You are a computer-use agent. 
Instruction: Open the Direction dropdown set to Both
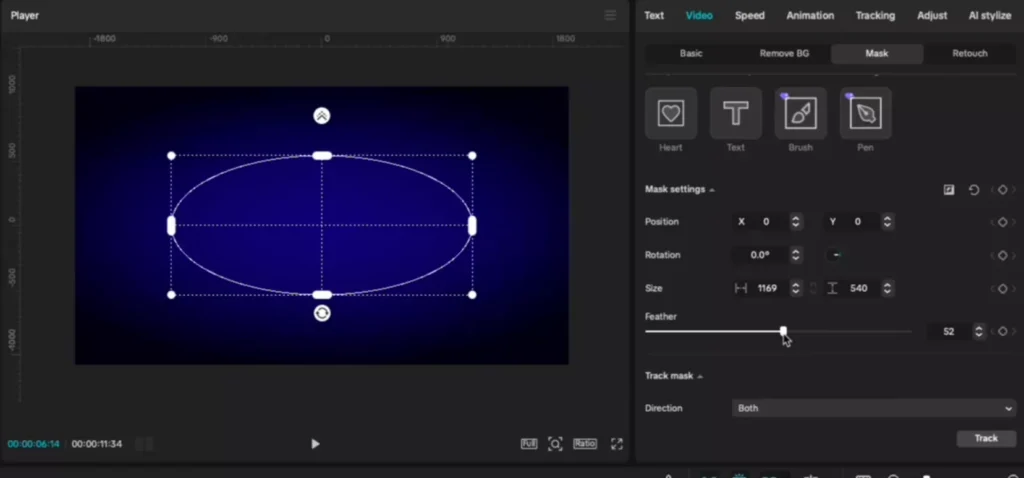pos(874,408)
